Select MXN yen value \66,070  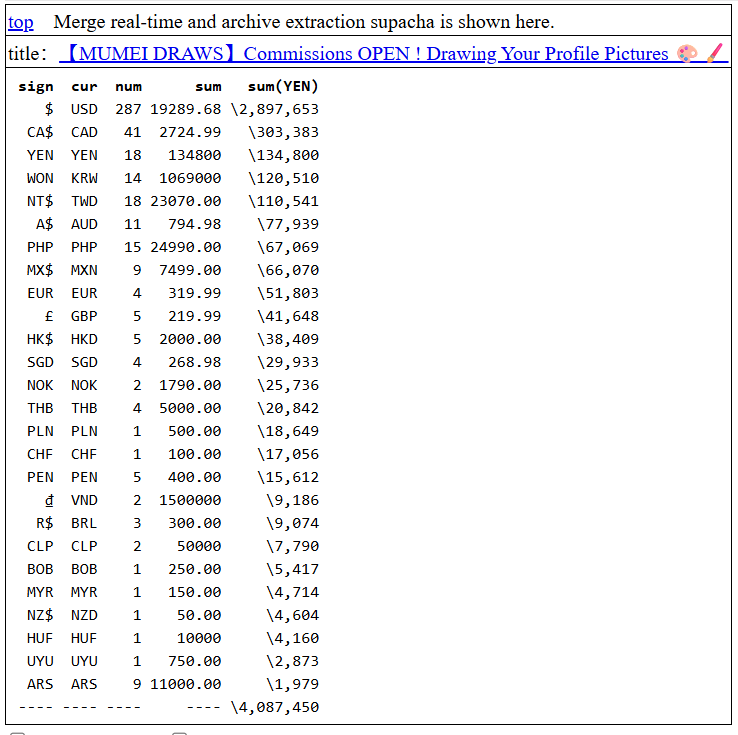pos(288,270)
